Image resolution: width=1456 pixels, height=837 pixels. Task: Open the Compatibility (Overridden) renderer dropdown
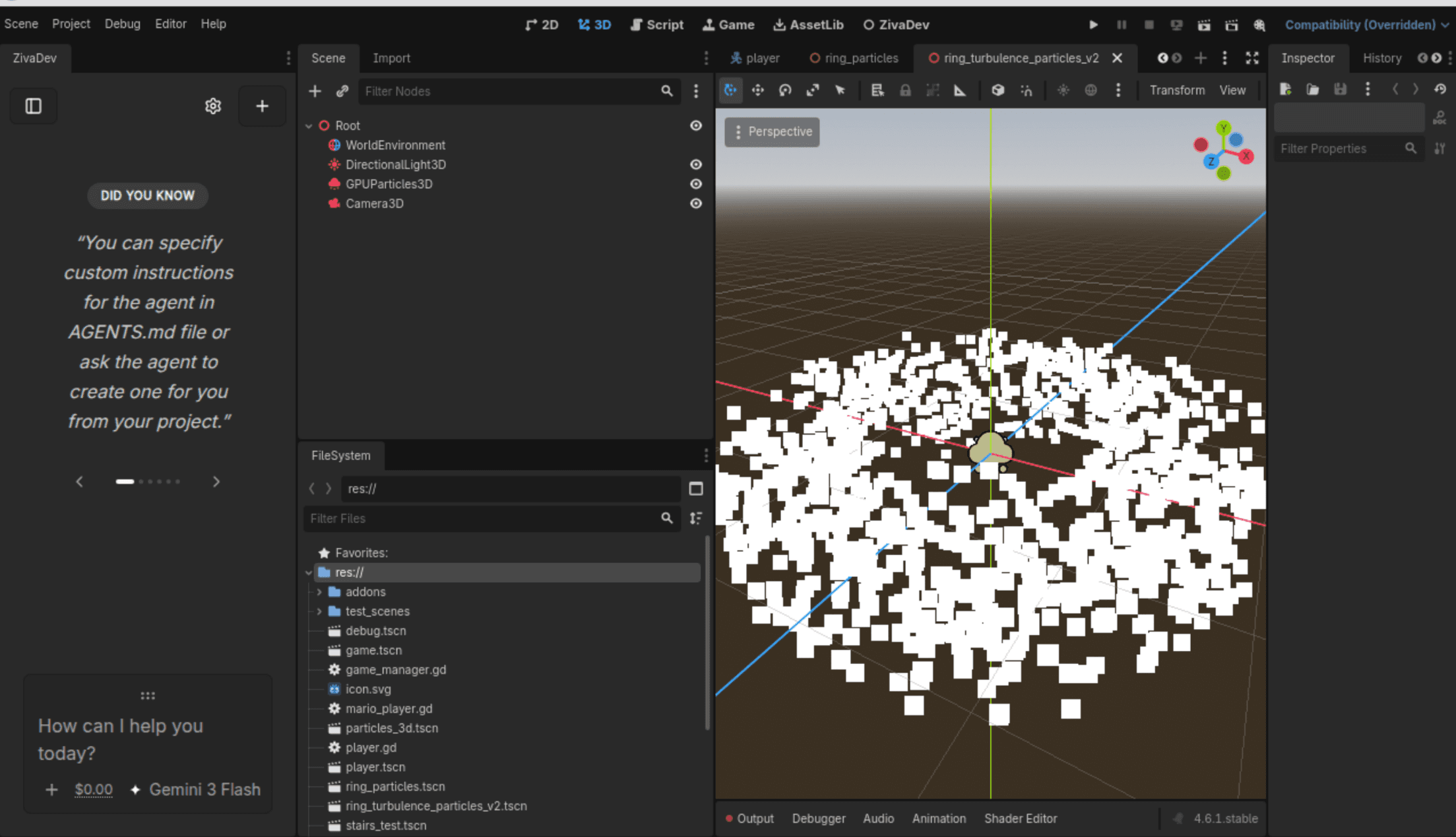[1367, 24]
